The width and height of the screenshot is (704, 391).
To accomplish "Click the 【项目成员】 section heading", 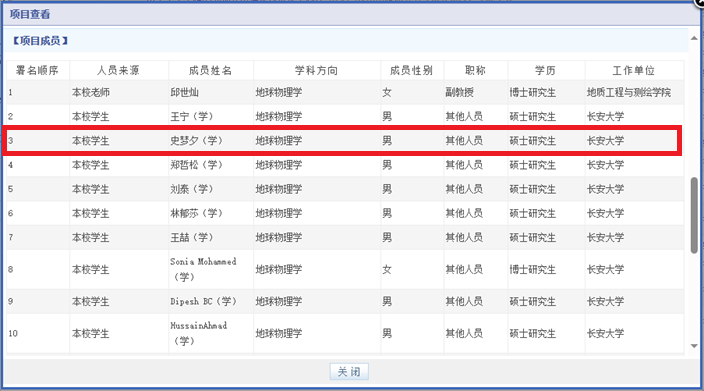I will click(40, 41).
